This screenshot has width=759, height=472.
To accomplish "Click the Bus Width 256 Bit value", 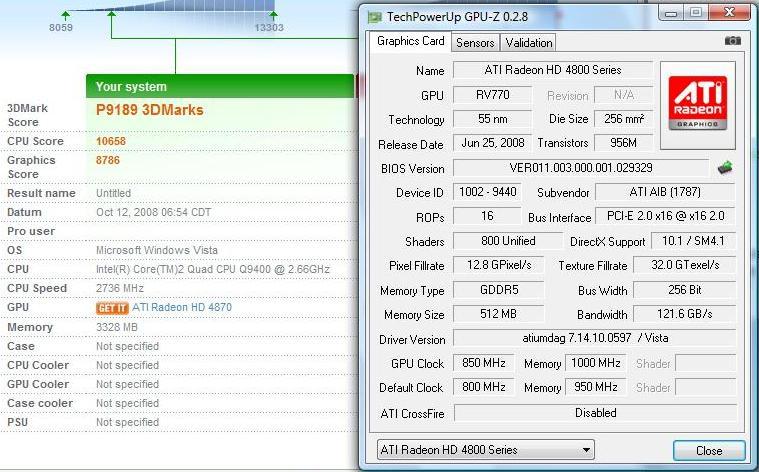I will point(684,290).
